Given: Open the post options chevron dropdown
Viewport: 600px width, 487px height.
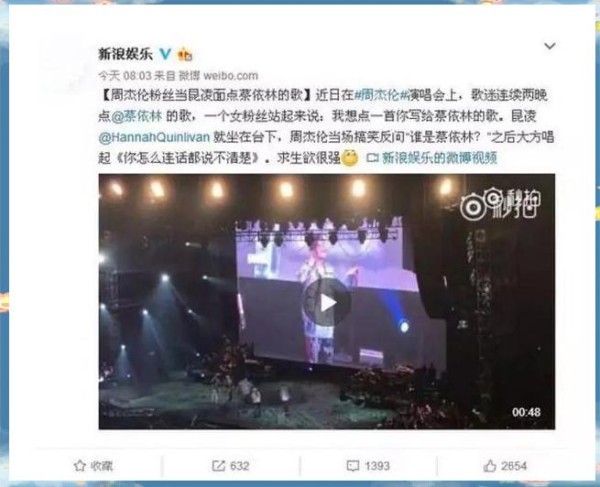Looking at the screenshot, I should (550, 46).
